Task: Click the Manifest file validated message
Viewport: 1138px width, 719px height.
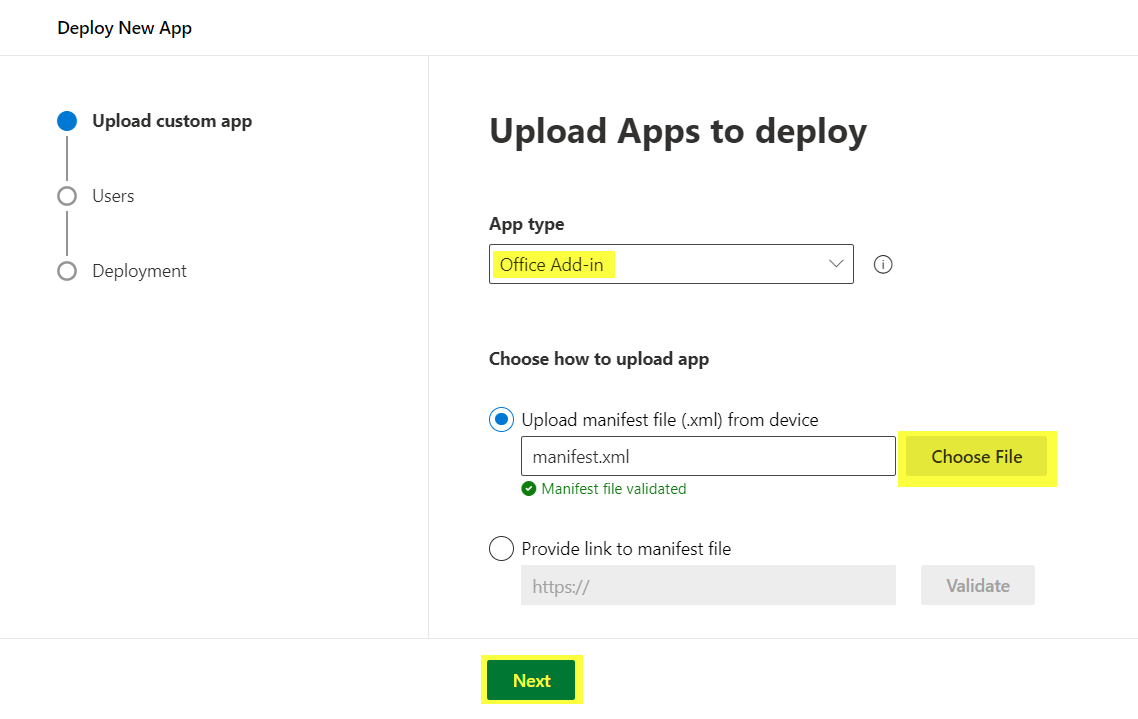Action: tap(613, 489)
